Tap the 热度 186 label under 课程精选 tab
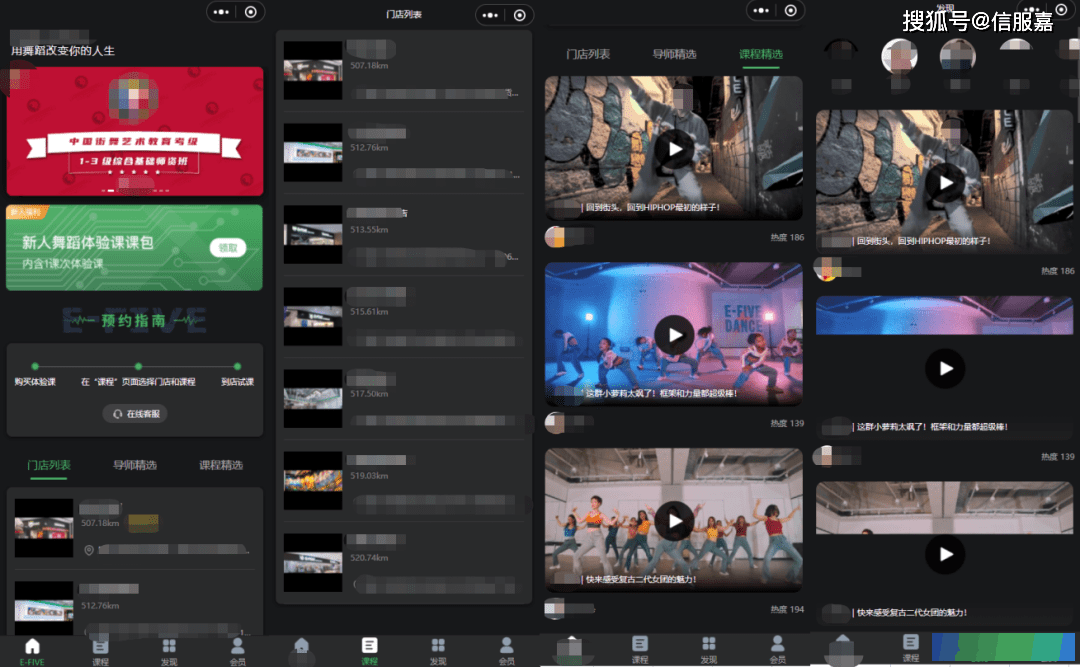The width and height of the screenshot is (1080, 667). [x=787, y=237]
